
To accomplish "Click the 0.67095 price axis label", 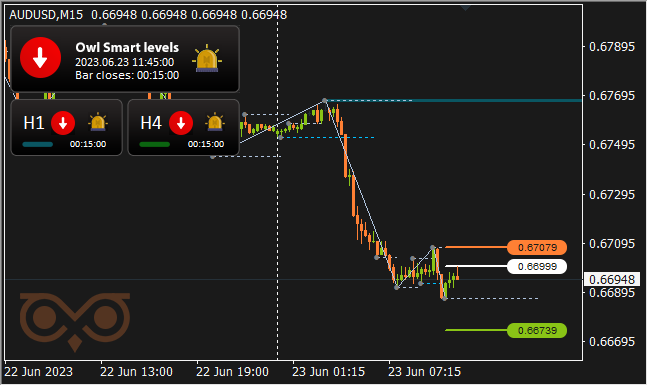I will click(x=612, y=244).
